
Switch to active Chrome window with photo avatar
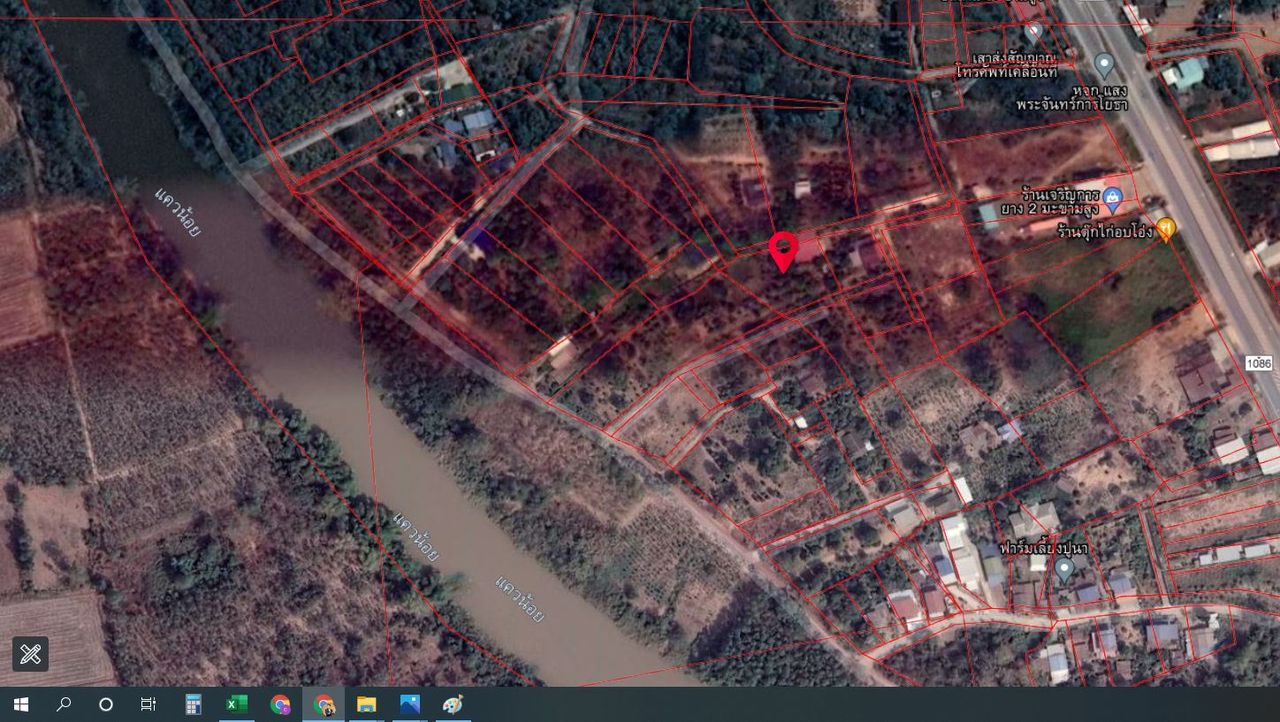(x=324, y=705)
